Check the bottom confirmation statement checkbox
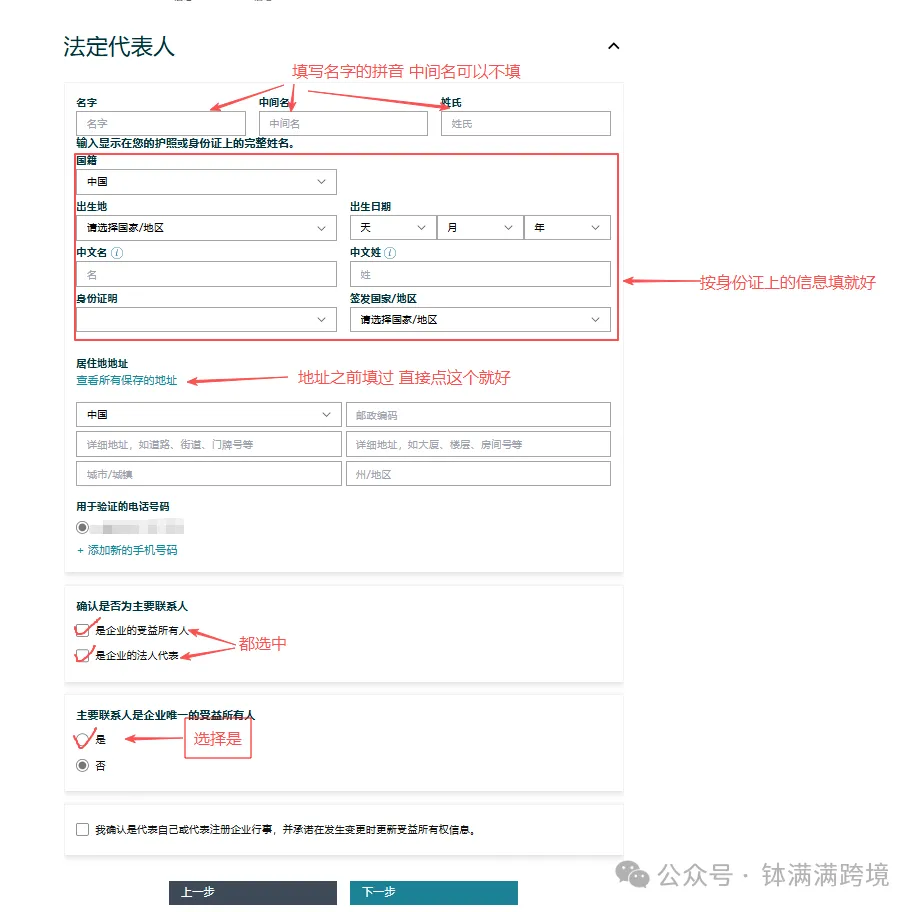 click(x=82, y=828)
